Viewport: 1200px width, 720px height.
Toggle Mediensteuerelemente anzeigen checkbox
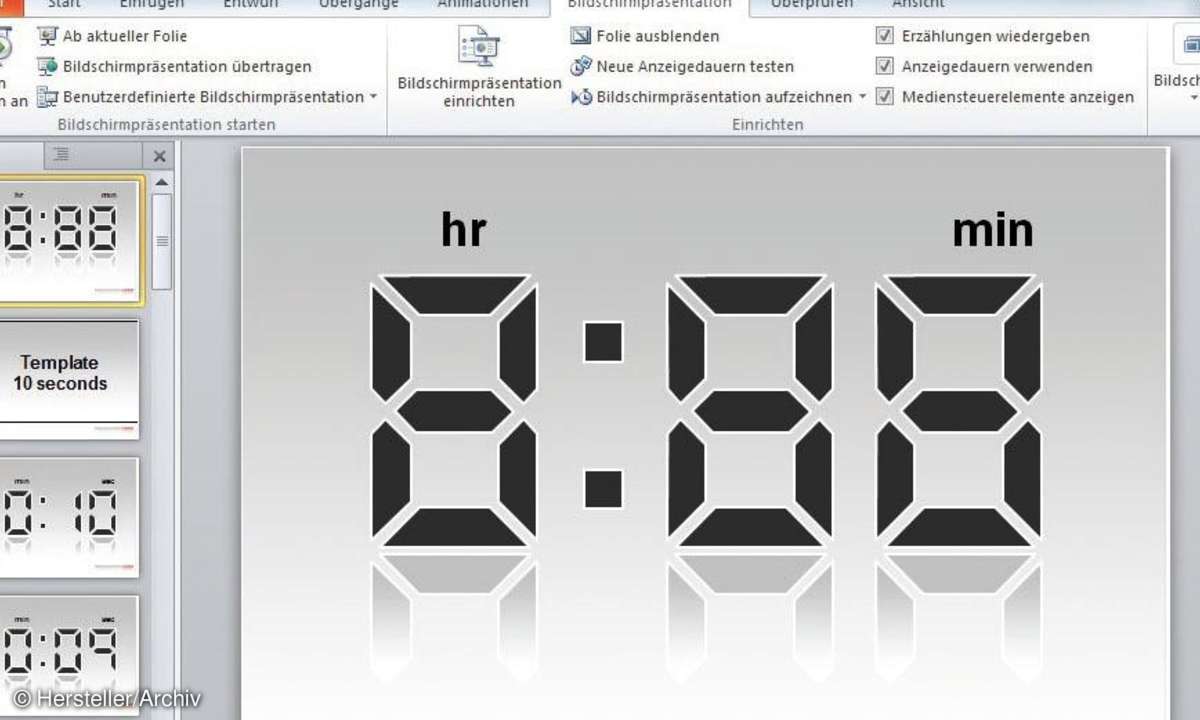click(884, 97)
